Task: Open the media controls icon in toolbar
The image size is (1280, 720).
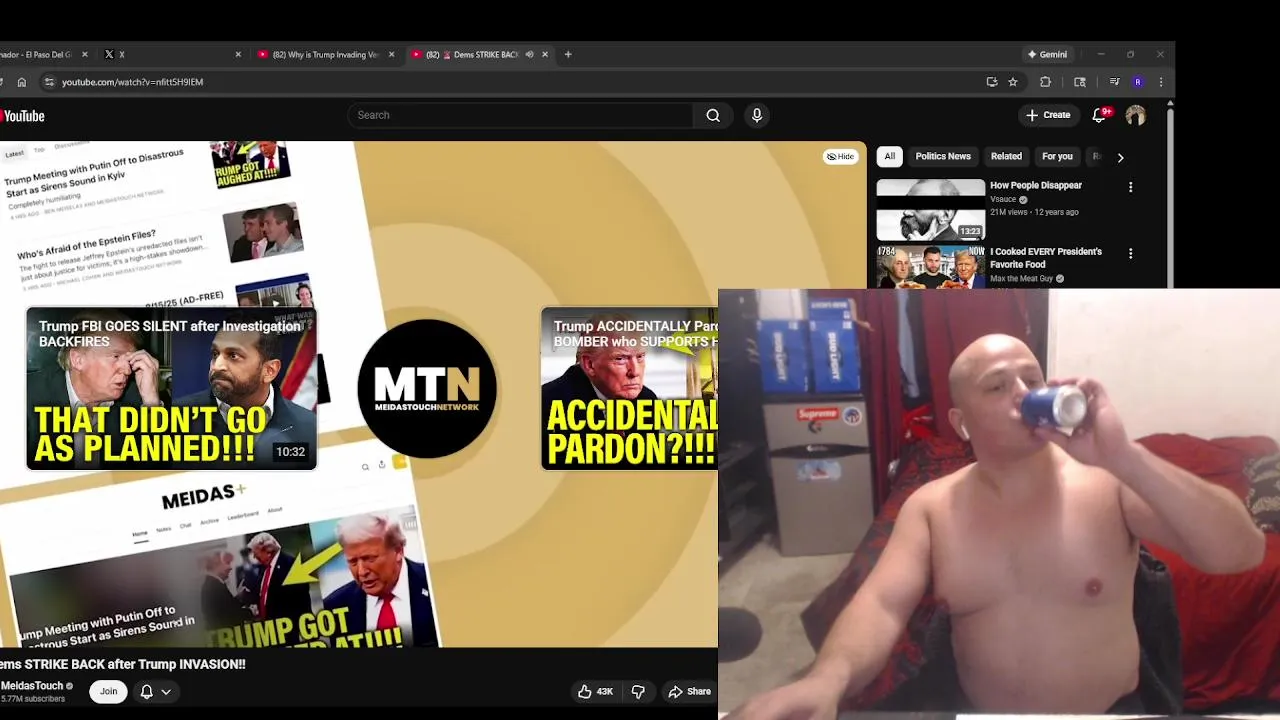Action: coord(1115,82)
